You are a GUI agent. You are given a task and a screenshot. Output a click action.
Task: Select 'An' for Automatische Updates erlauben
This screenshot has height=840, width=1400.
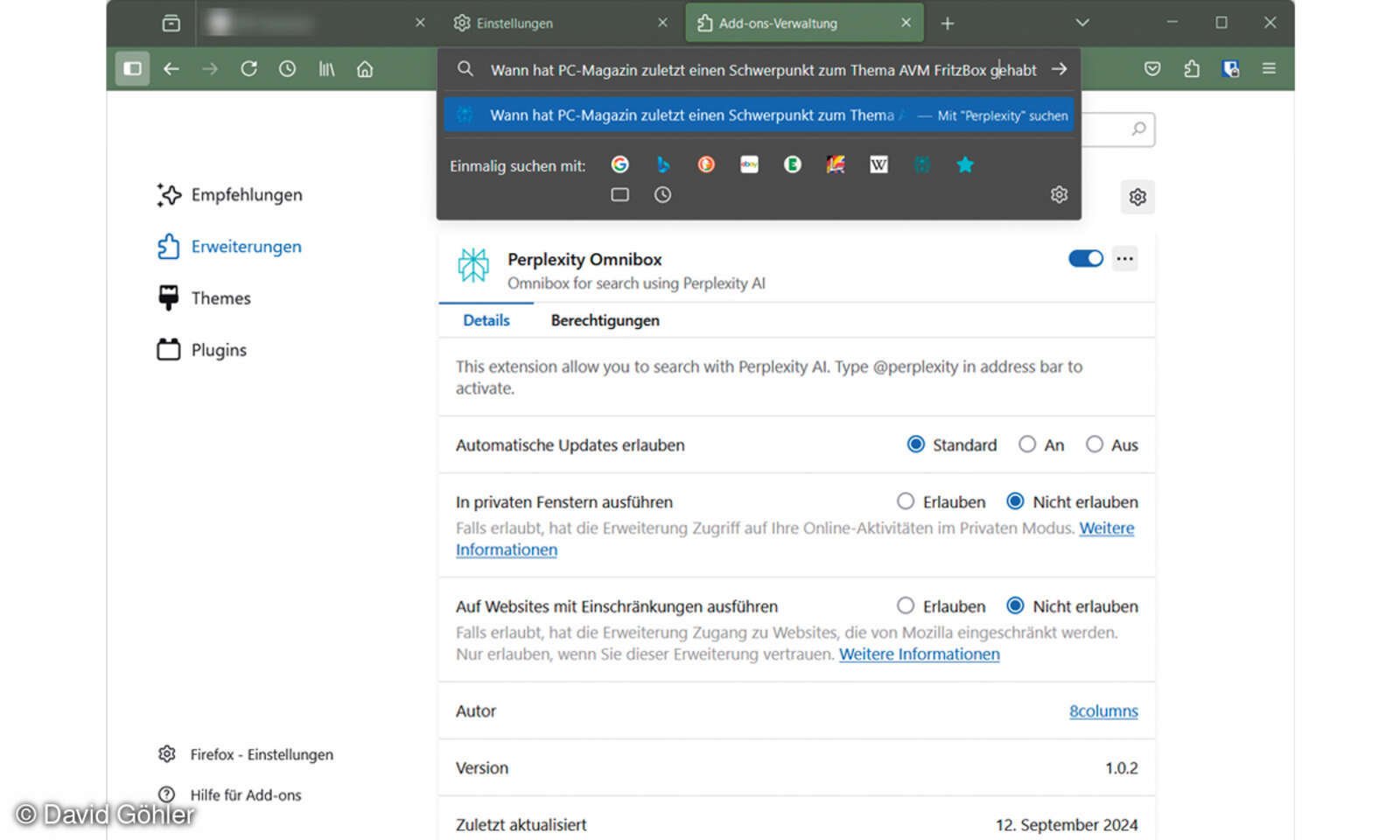(1027, 444)
